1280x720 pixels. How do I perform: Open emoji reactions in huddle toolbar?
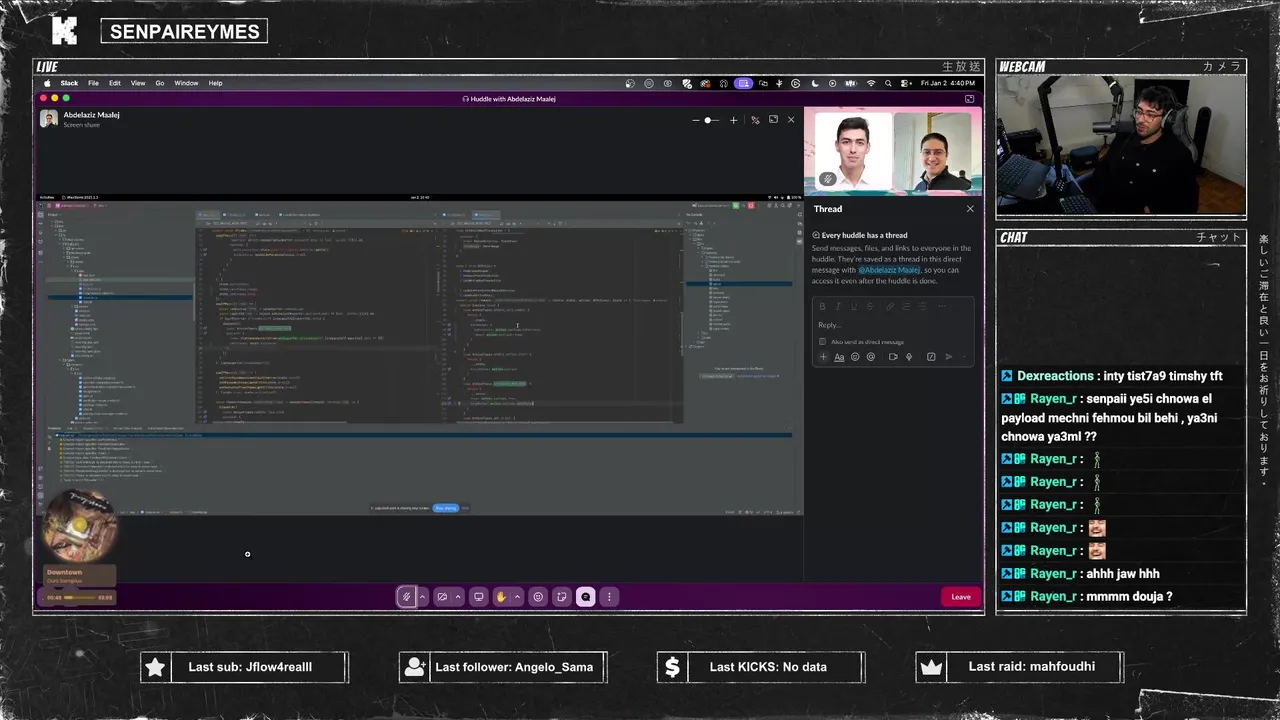coord(538,597)
